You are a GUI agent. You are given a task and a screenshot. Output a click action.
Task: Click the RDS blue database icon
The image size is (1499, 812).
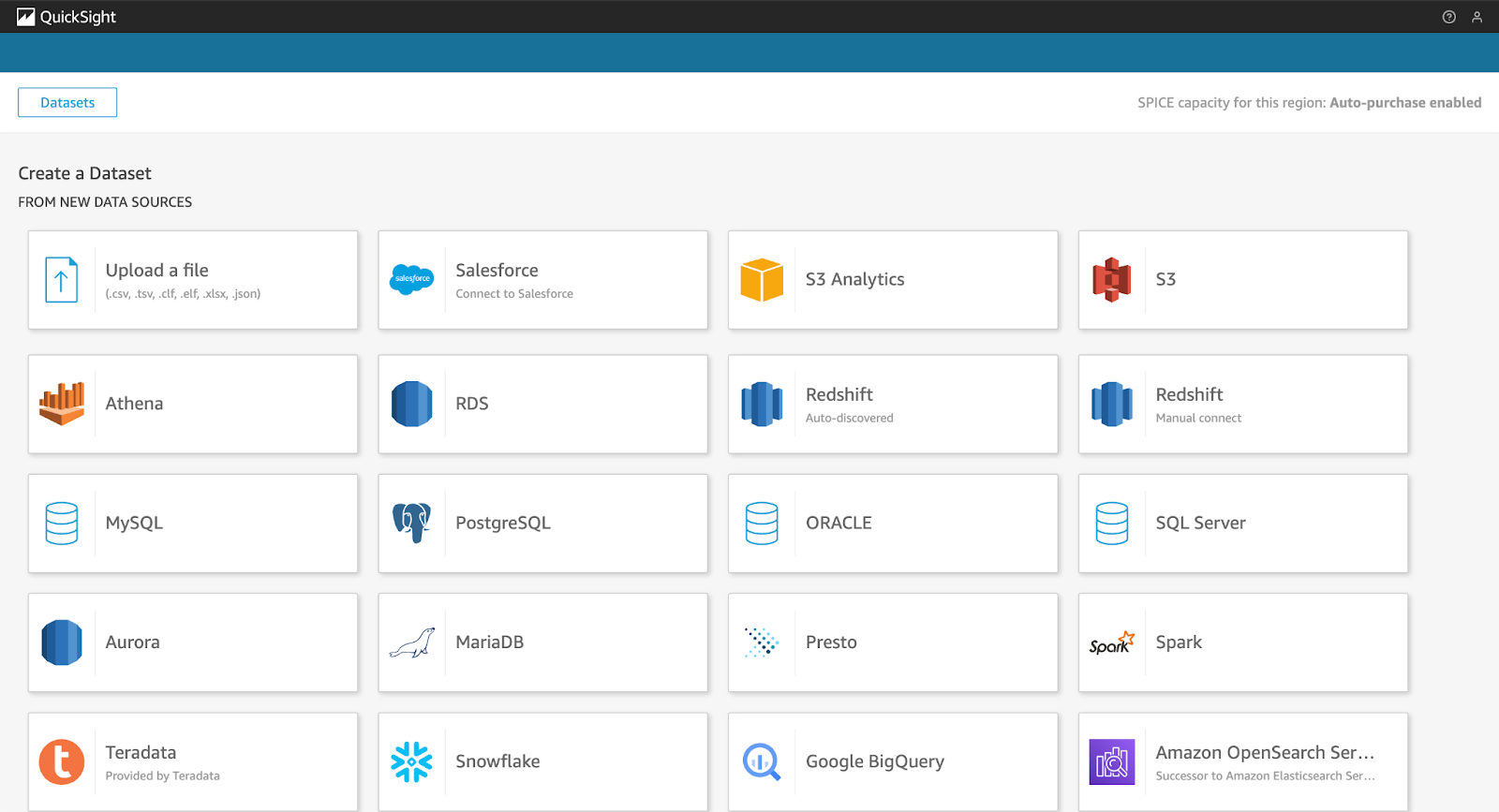pos(412,404)
